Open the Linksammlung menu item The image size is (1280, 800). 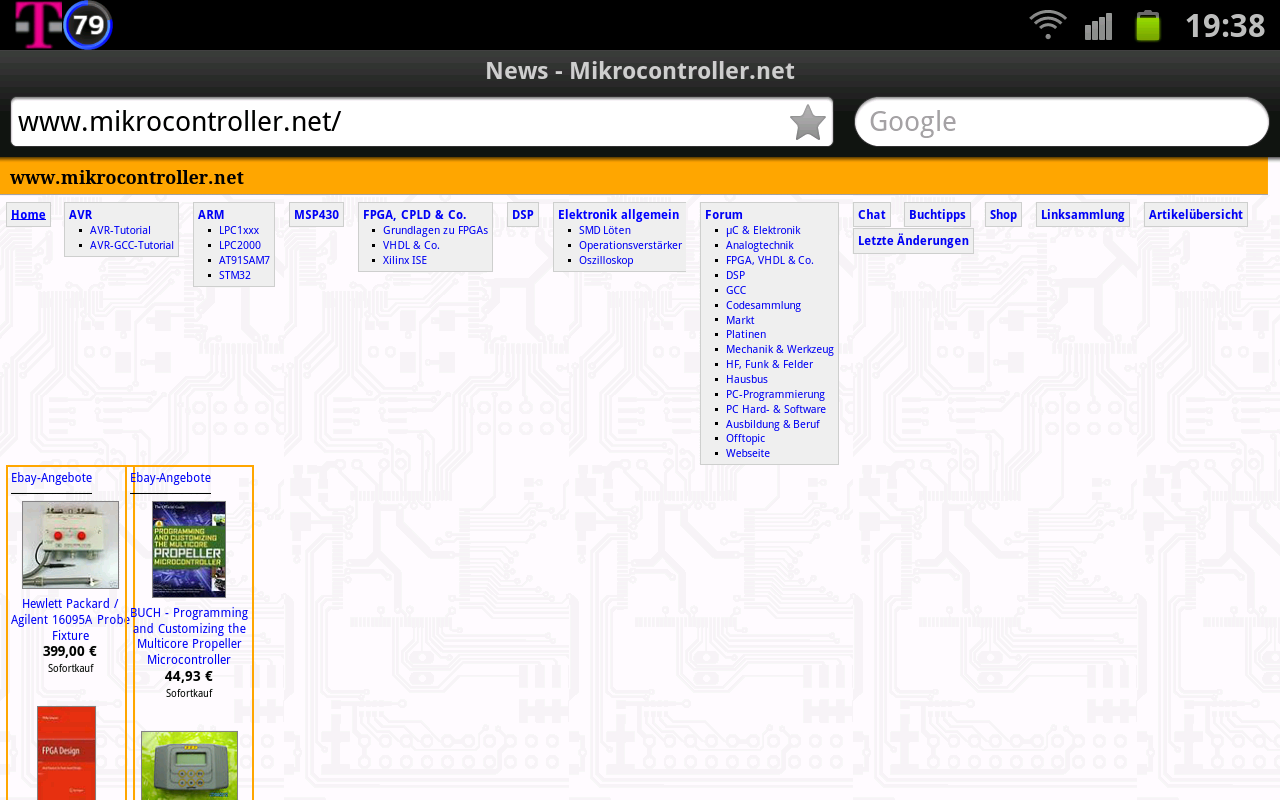(1083, 214)
